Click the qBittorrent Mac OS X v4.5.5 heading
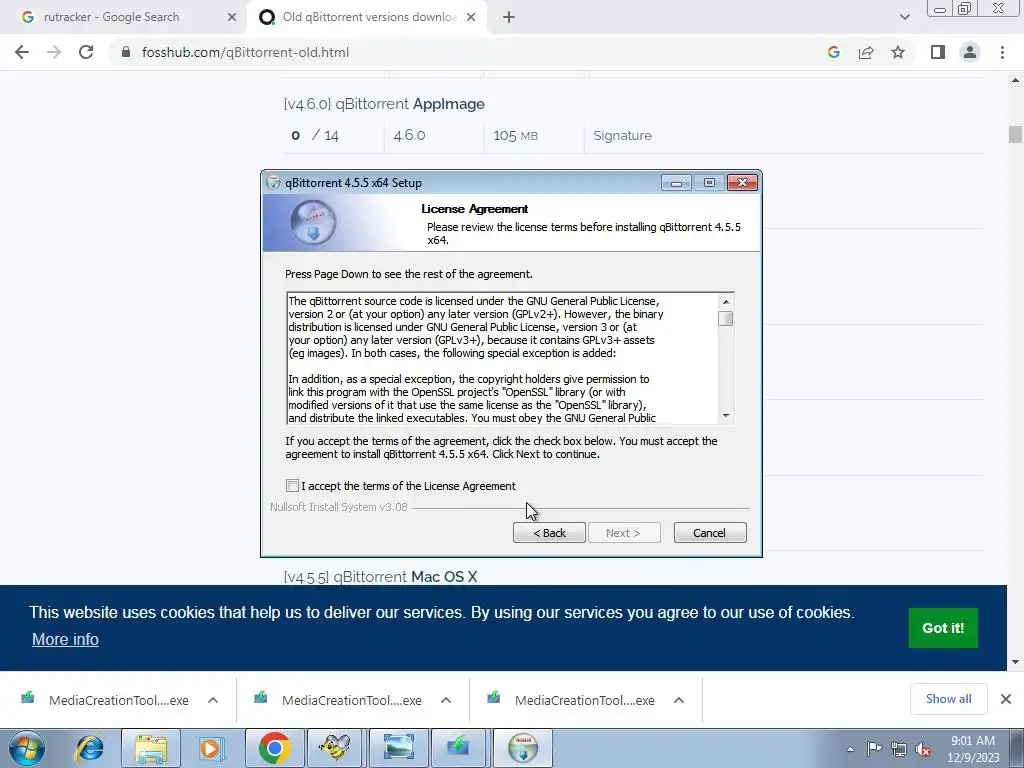The width and height of the screenshot is (1024, 768). [381, 577]
